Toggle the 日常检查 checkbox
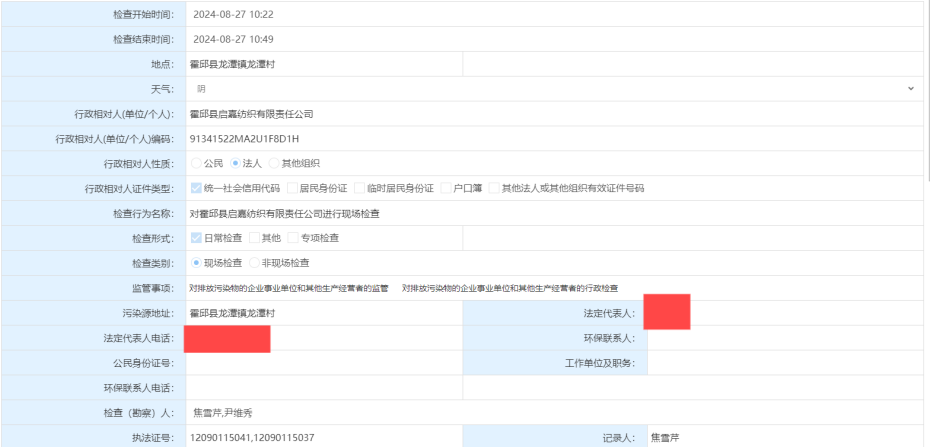This screenshot has width=930, height=448. 196,238
